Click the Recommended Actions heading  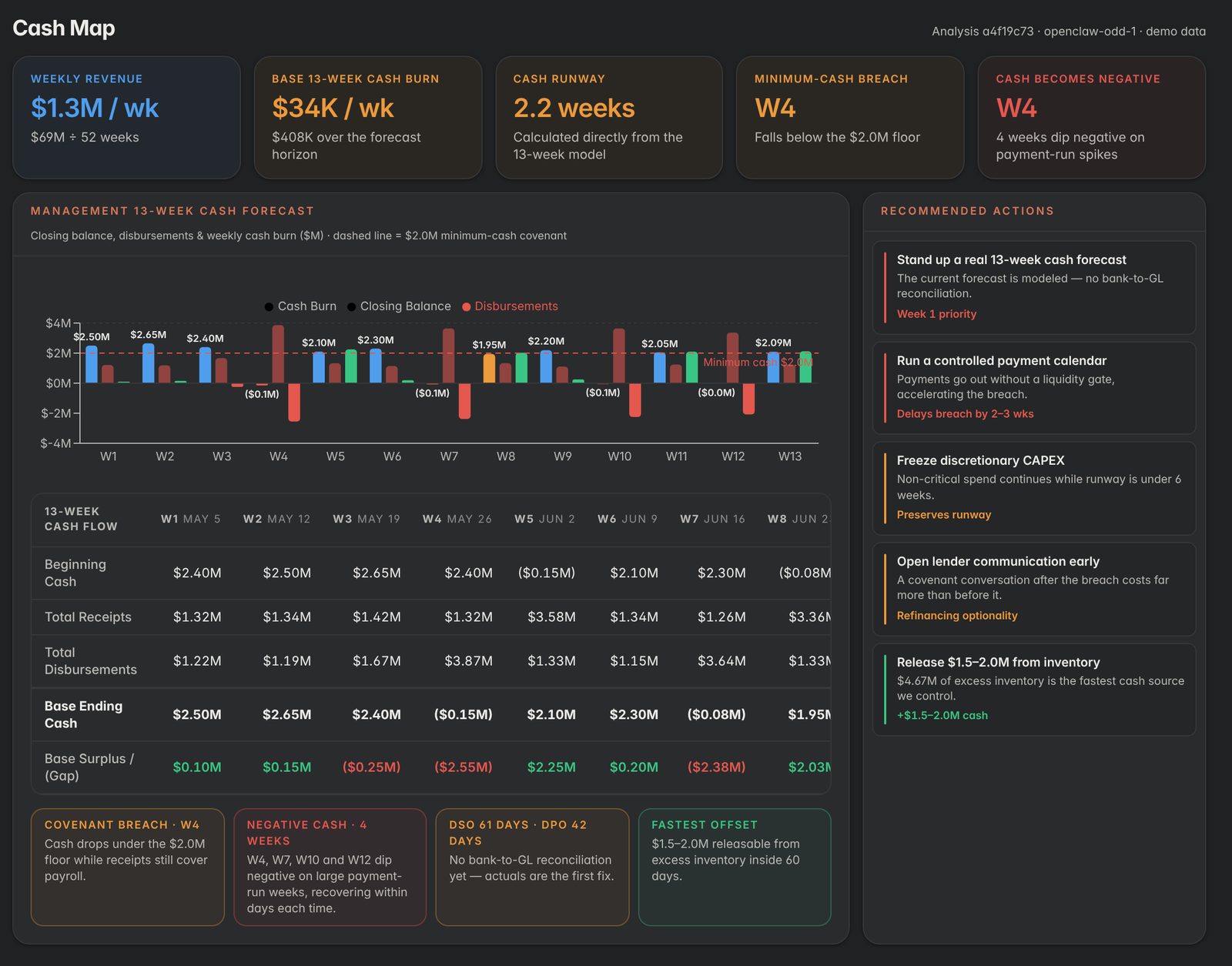coord(967,211)
